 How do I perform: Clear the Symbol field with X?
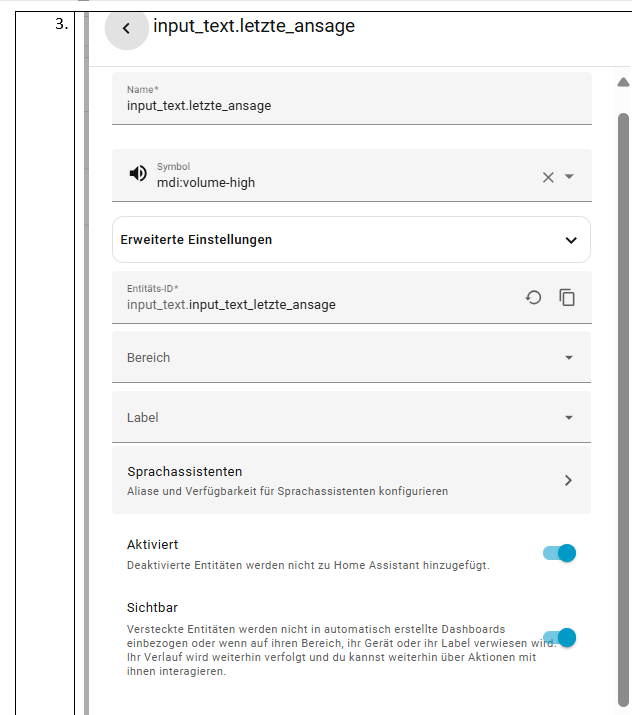click(x=548, y=177)
